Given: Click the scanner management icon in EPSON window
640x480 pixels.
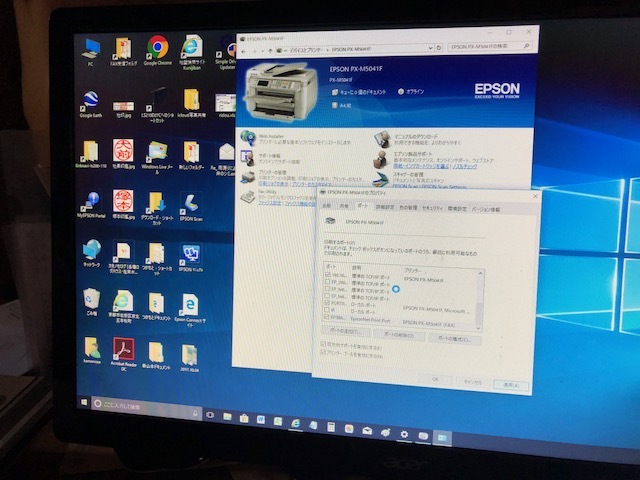Looking at the screenshot, I should [x=380, y=179].
